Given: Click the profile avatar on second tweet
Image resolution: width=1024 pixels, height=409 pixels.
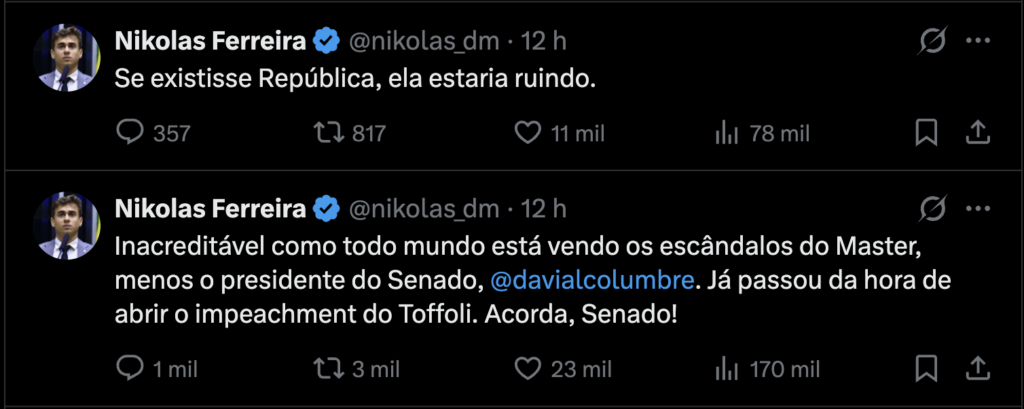Looking at the screenshot, I should (68, 226).
